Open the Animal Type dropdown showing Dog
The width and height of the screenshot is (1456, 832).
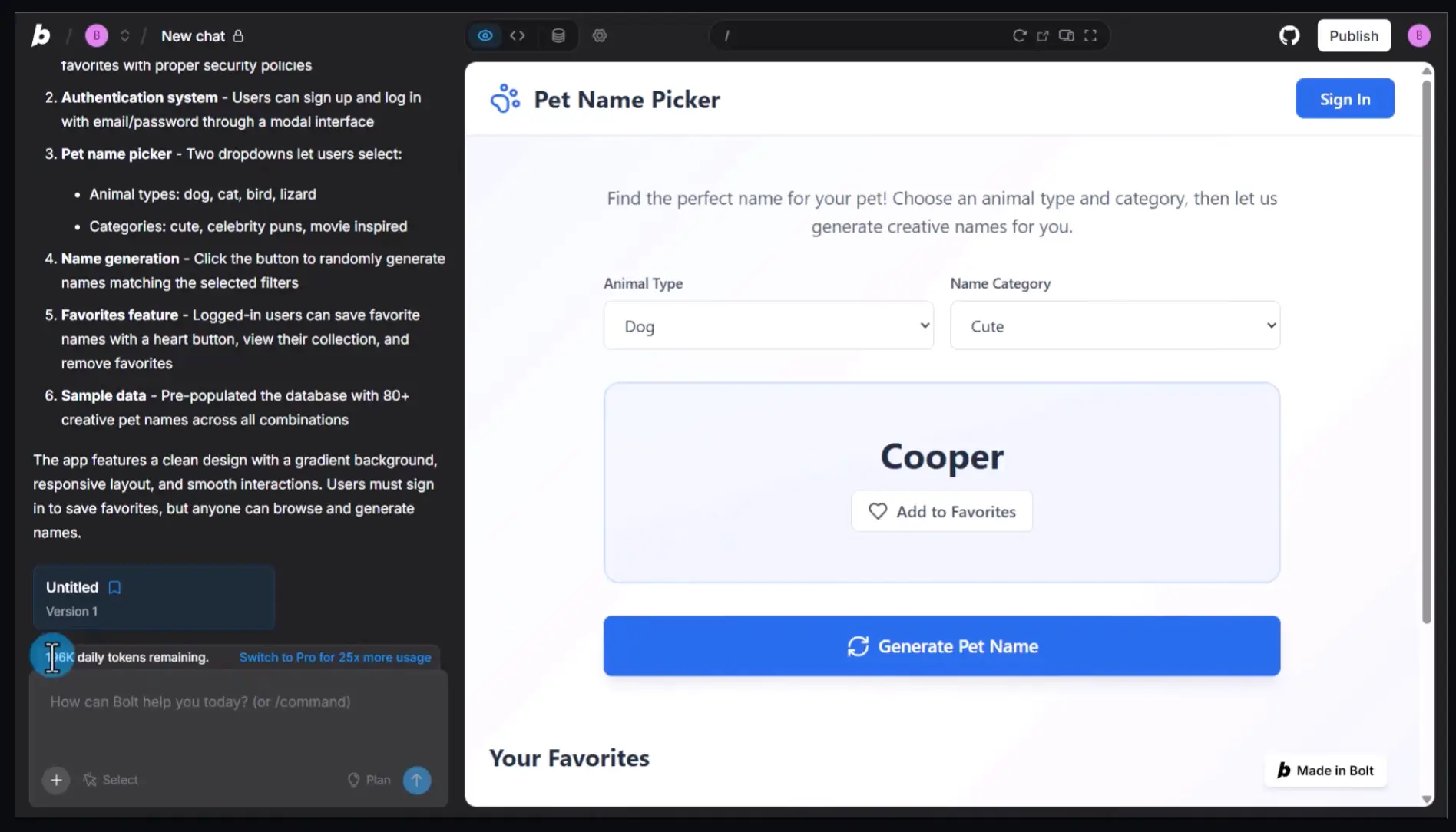point(767,325)
